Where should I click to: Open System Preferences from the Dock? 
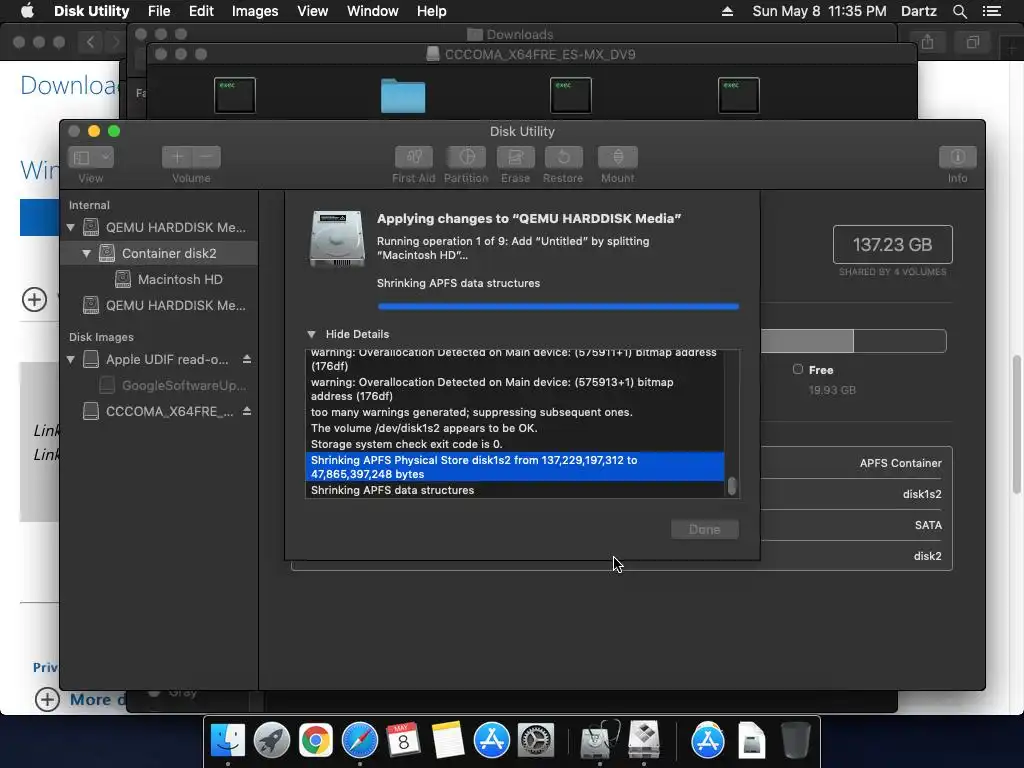(536, 741)
